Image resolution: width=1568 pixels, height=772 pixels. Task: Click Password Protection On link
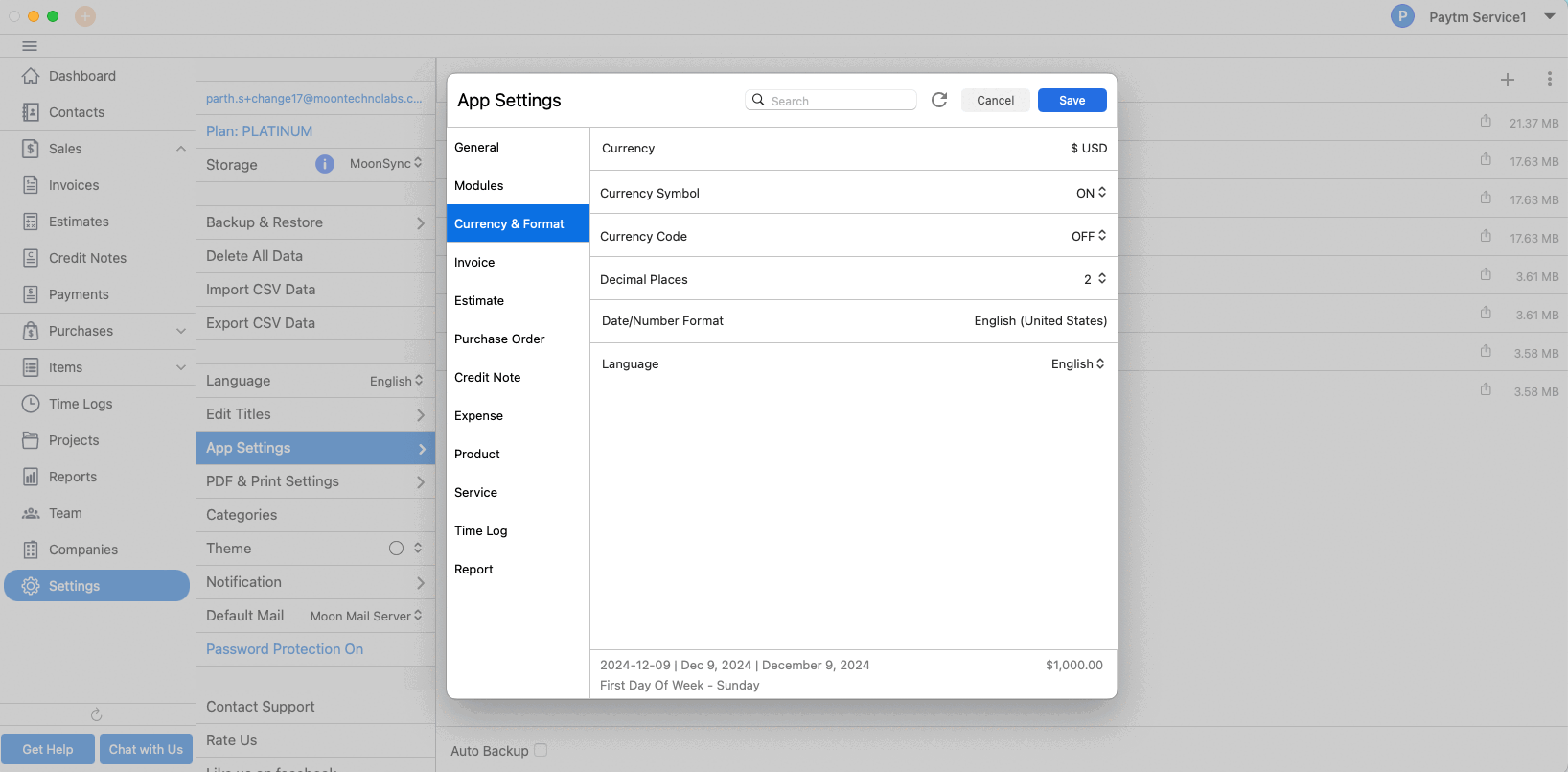tap(285, 649)
